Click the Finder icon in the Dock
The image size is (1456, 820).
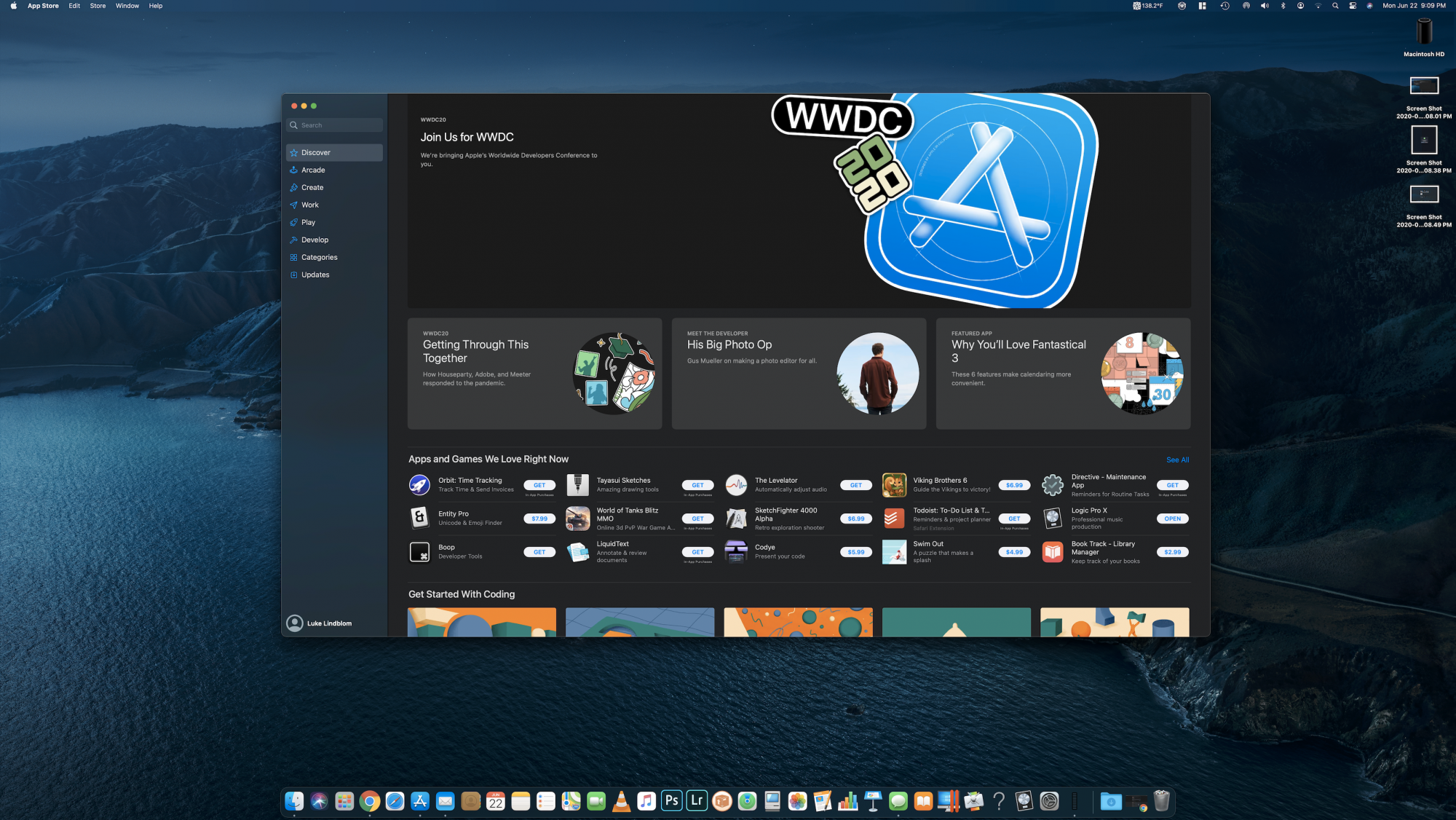[x=294, y=801]
